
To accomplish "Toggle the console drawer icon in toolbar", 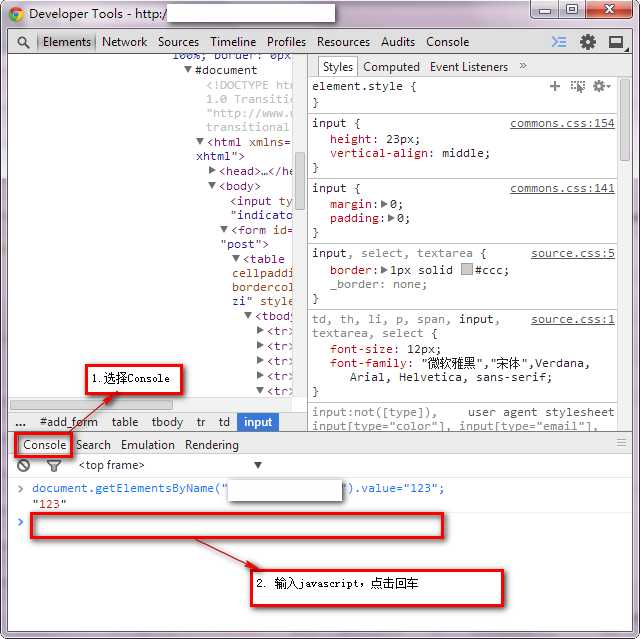I will (559, 42).
